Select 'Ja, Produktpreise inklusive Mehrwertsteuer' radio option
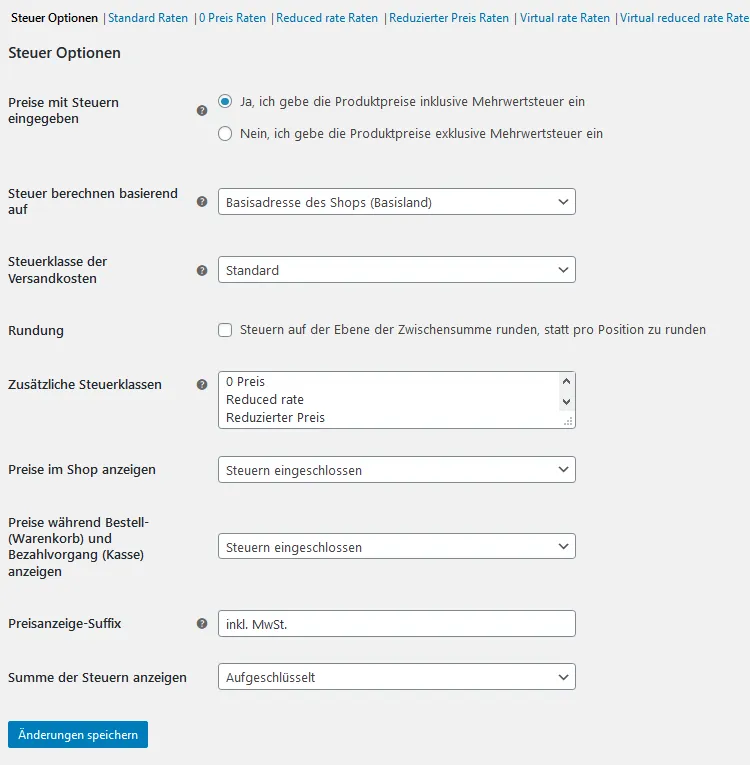The width and height of the screenshot is (750, 765). 225,101
